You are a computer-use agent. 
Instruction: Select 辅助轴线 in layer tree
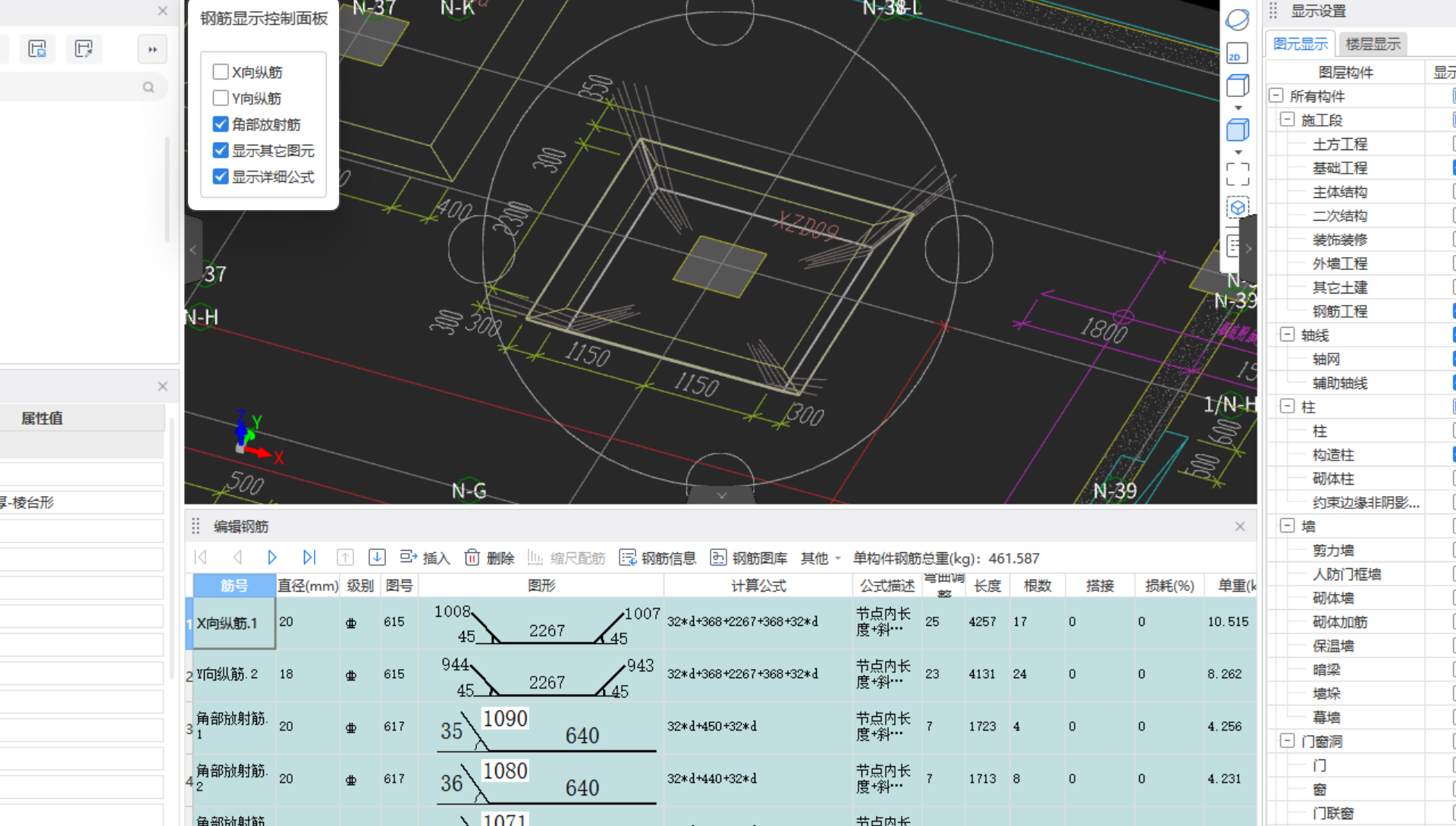tap(1340, 383)
